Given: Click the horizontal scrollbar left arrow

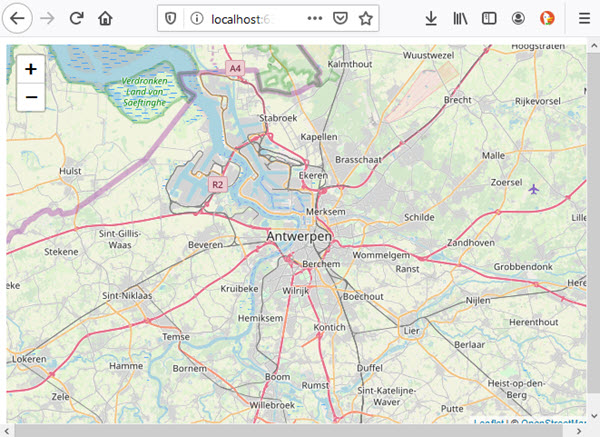Looking at the screenshot, I should (7, 431).
